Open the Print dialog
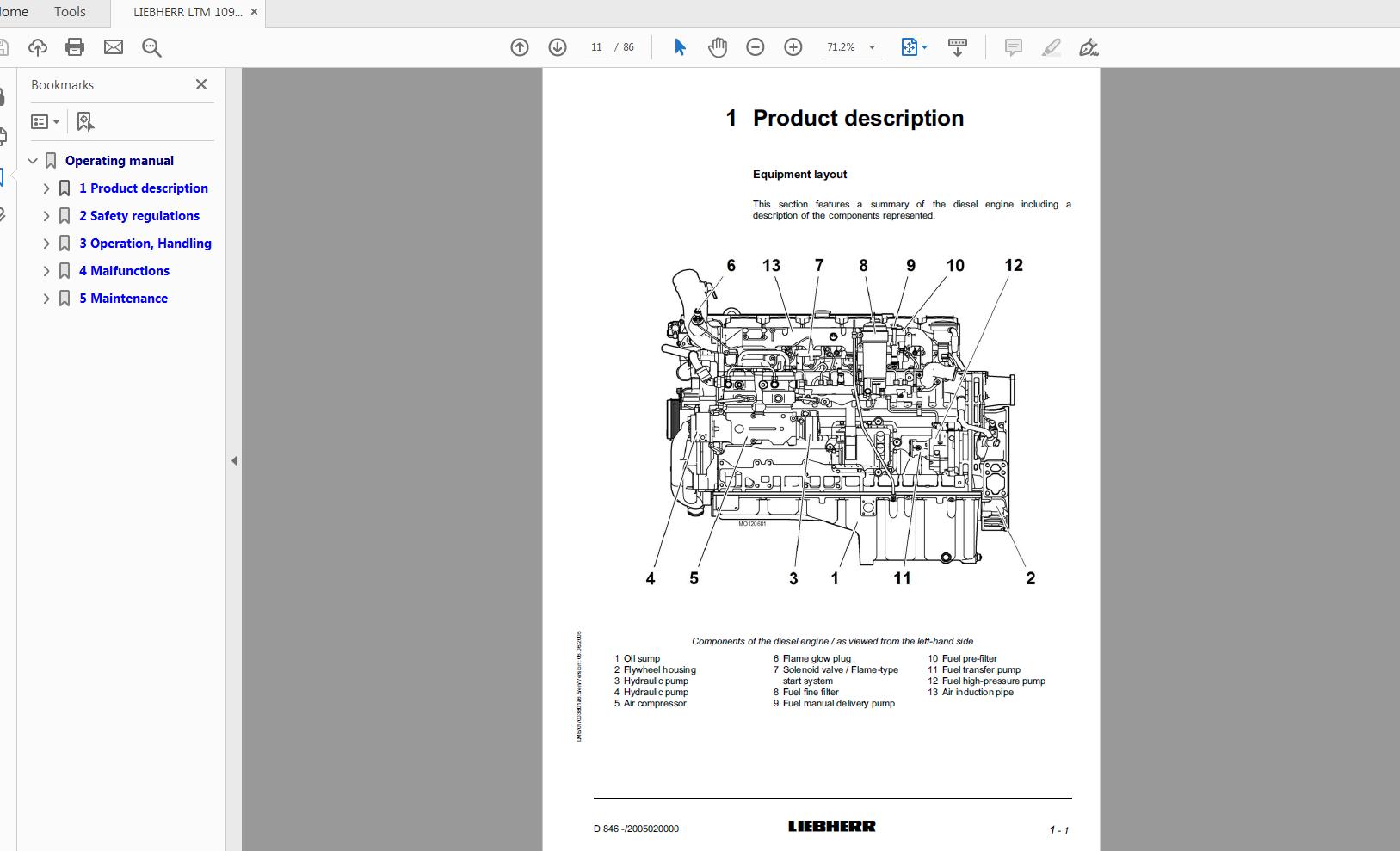Viewport: 1400px width, 851px height. coord(75,47)
